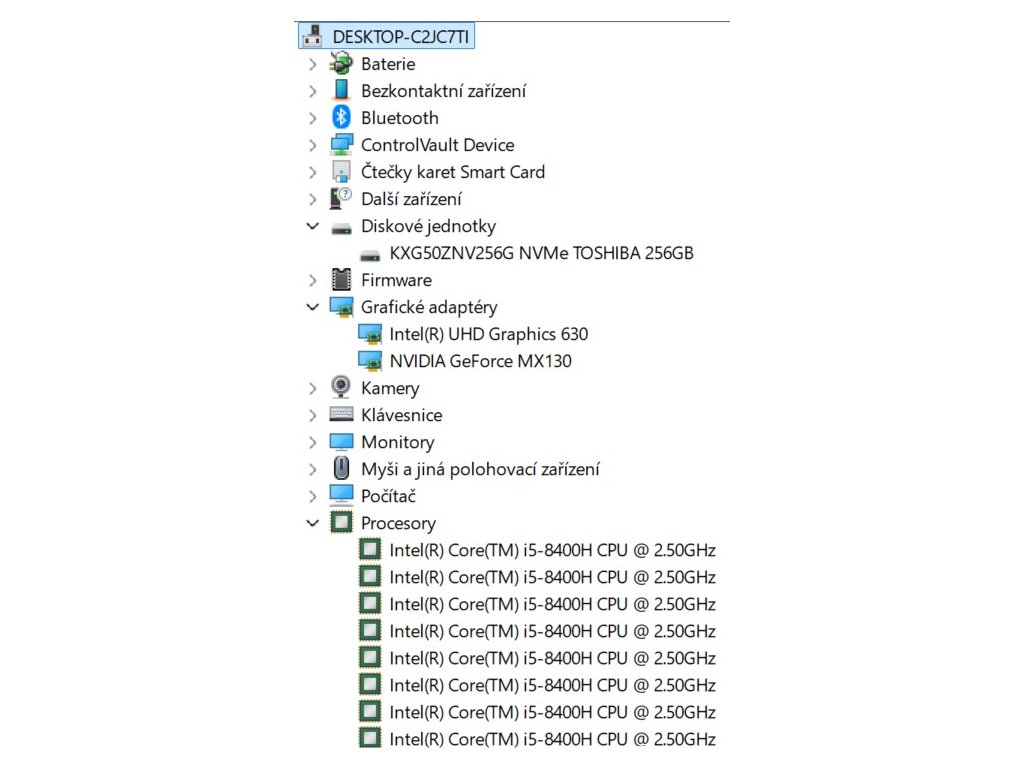Click the Grafické adaptéry category icon

(x=341, y=307)
